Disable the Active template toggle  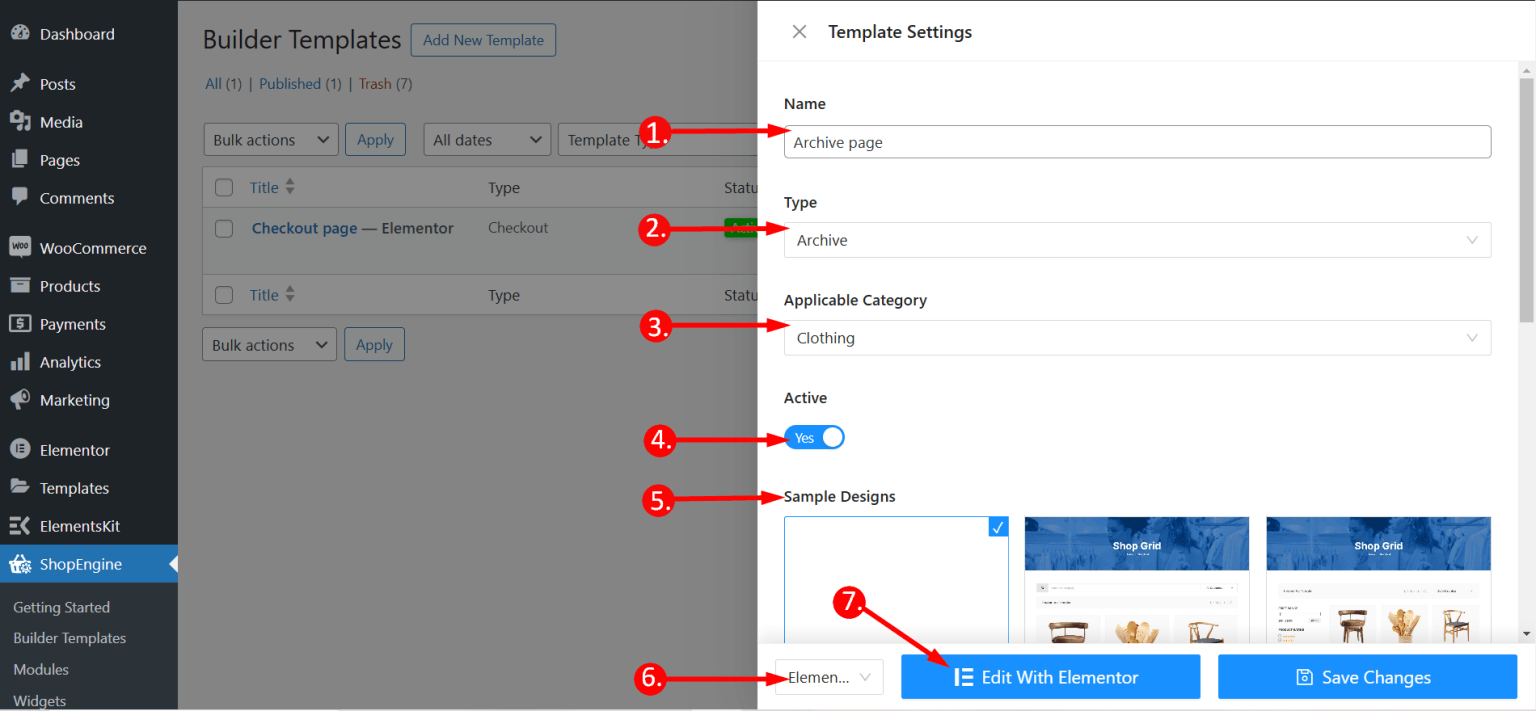(815, 437)
